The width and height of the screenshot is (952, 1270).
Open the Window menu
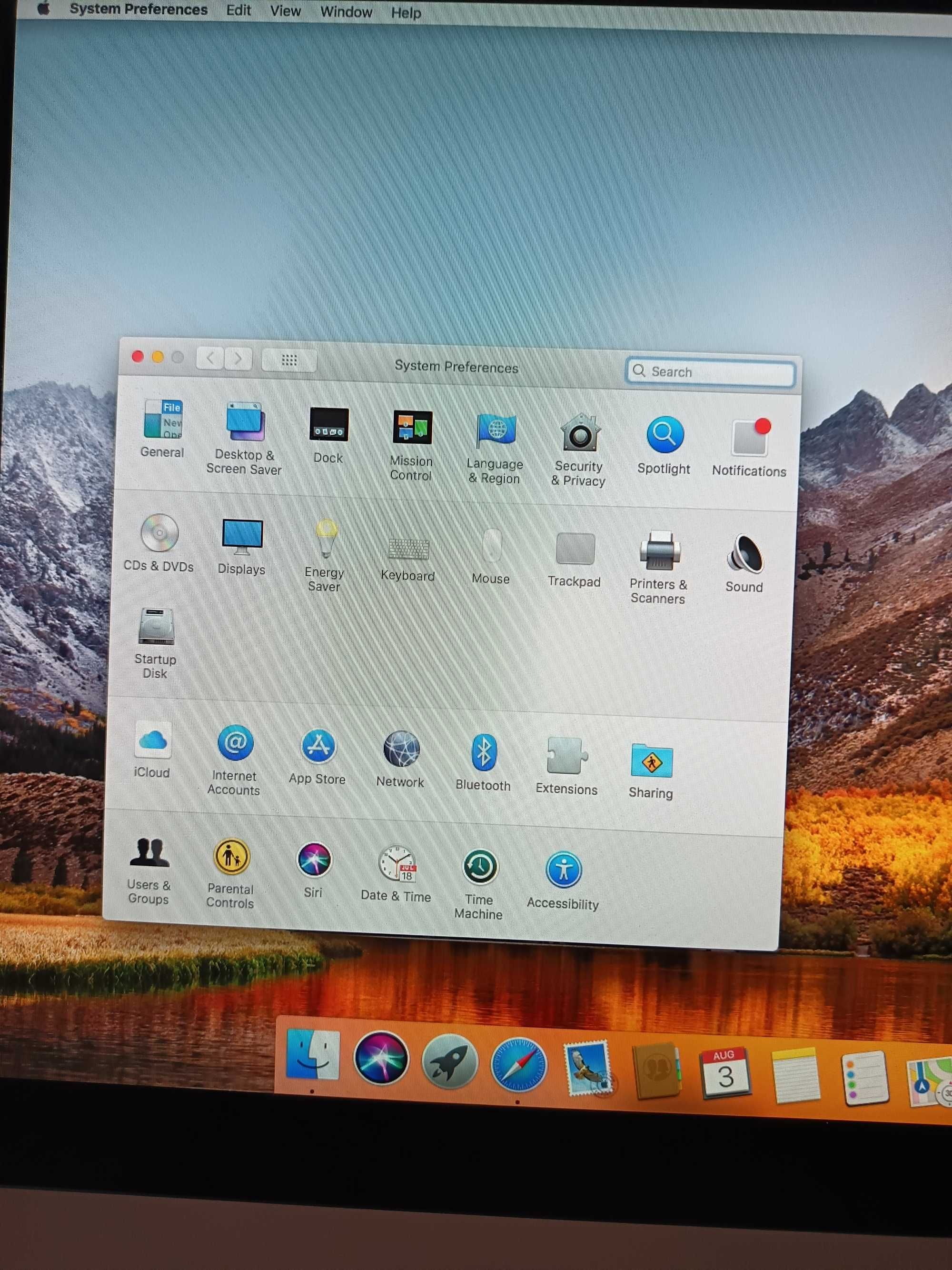point(346,12)
